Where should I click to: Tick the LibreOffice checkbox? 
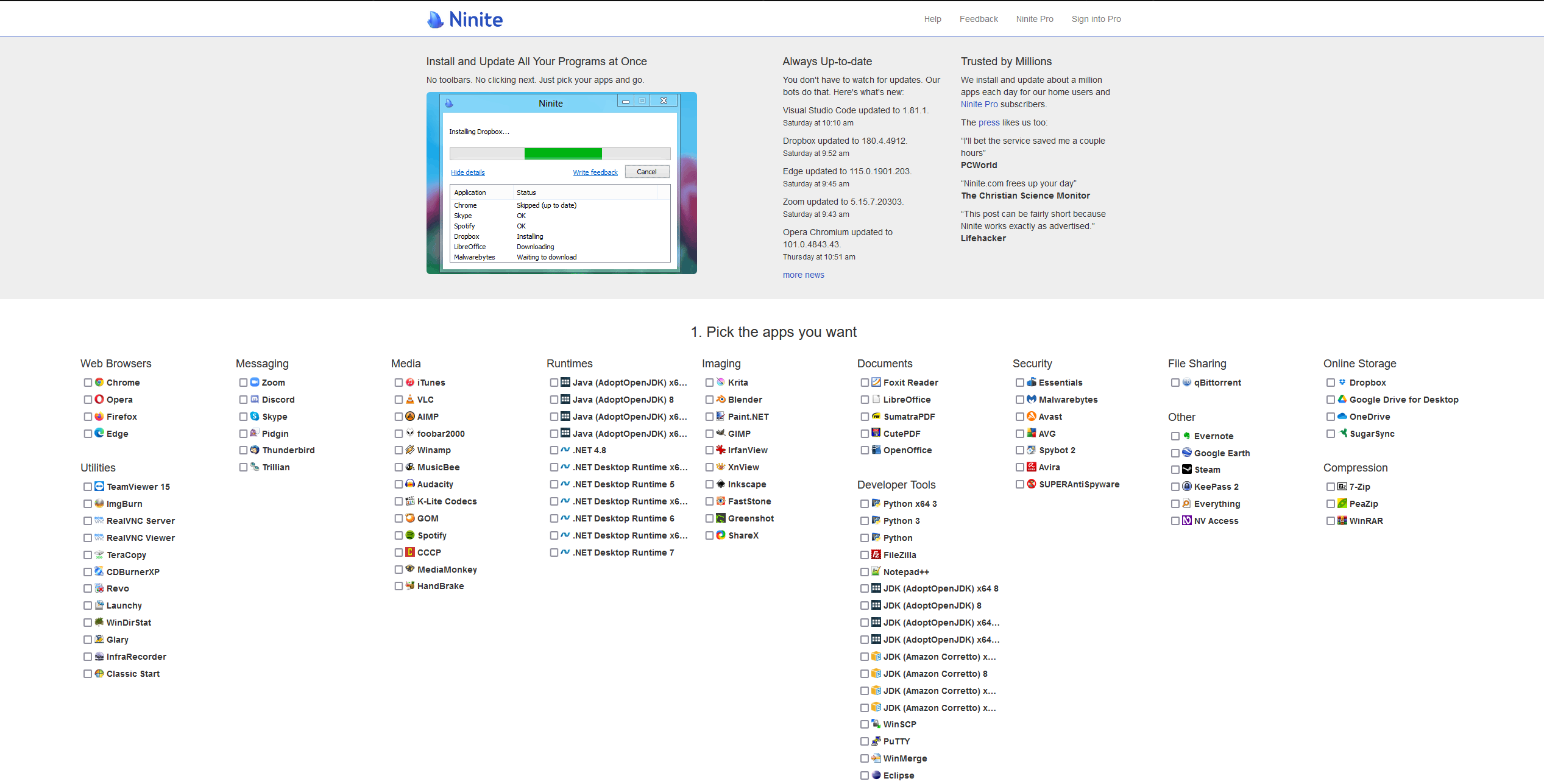(865, 400)
